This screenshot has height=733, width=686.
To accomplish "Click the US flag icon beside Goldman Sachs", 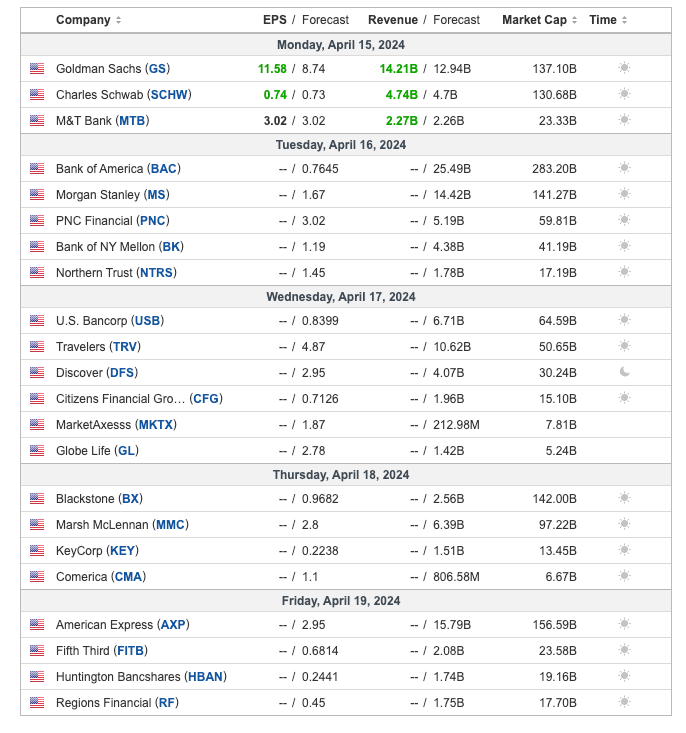I will pyautogui.click(x=37, y=69).
